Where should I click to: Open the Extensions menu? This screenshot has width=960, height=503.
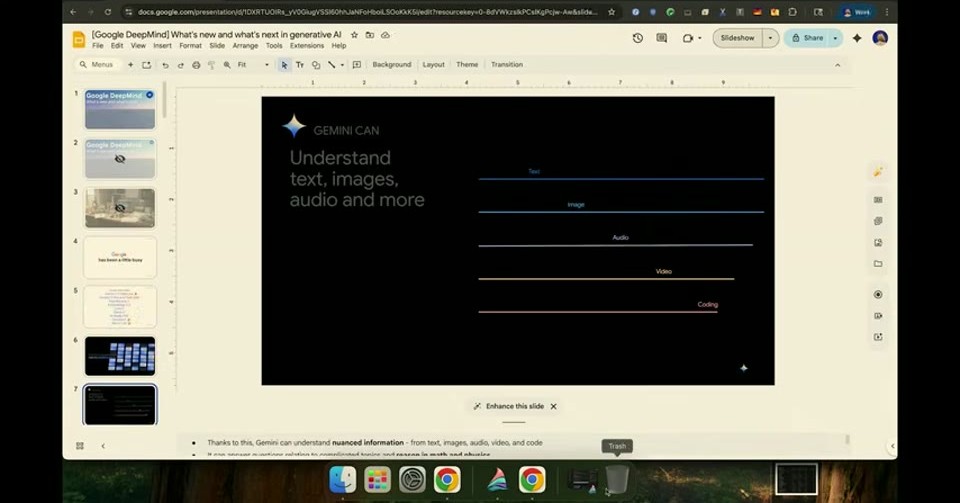click(x=307, y=46)
